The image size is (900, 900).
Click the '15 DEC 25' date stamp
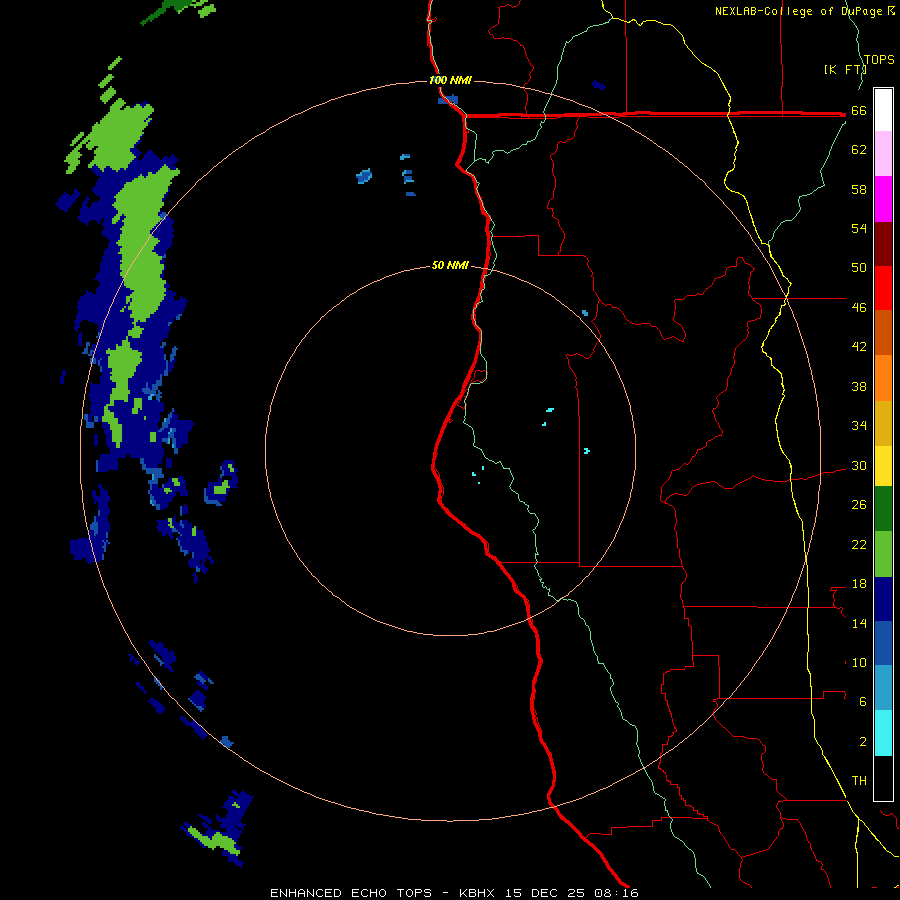point(545,893)
